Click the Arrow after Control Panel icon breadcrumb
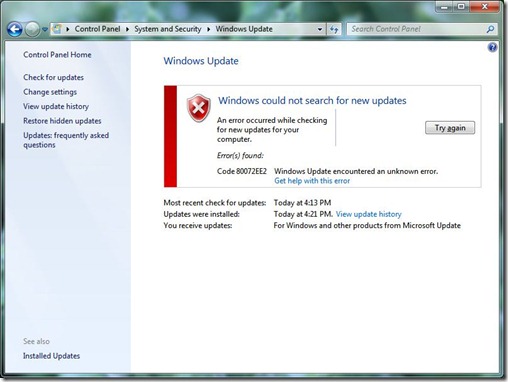508x382 pixels. pos(68,29)
